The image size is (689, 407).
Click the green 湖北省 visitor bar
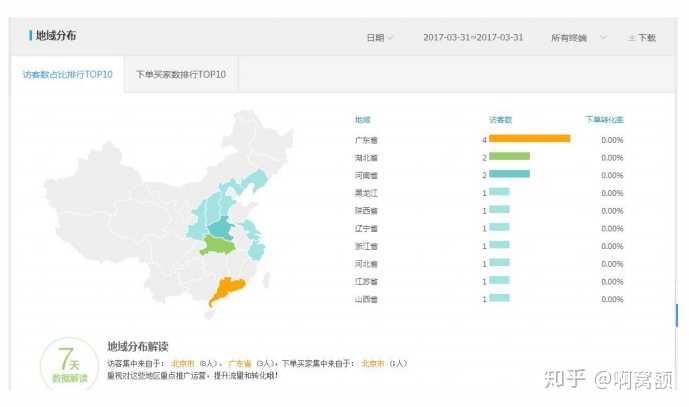click(x=509, y=157)
